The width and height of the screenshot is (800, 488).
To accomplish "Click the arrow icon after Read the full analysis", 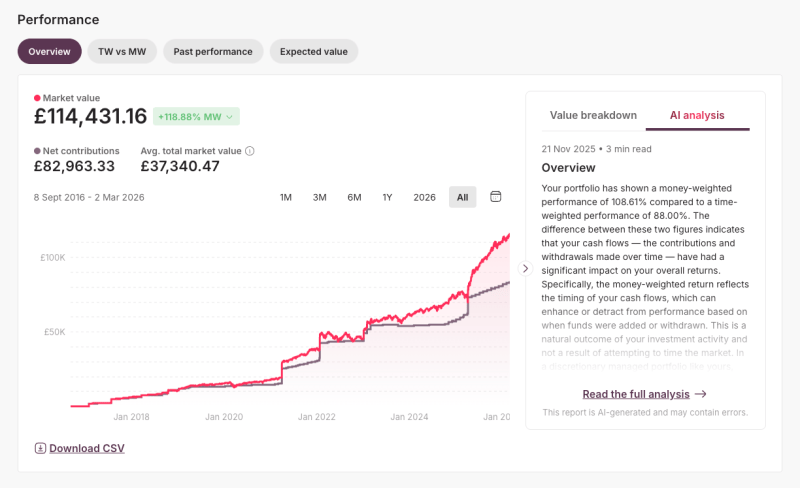I will tap(701, 394).
